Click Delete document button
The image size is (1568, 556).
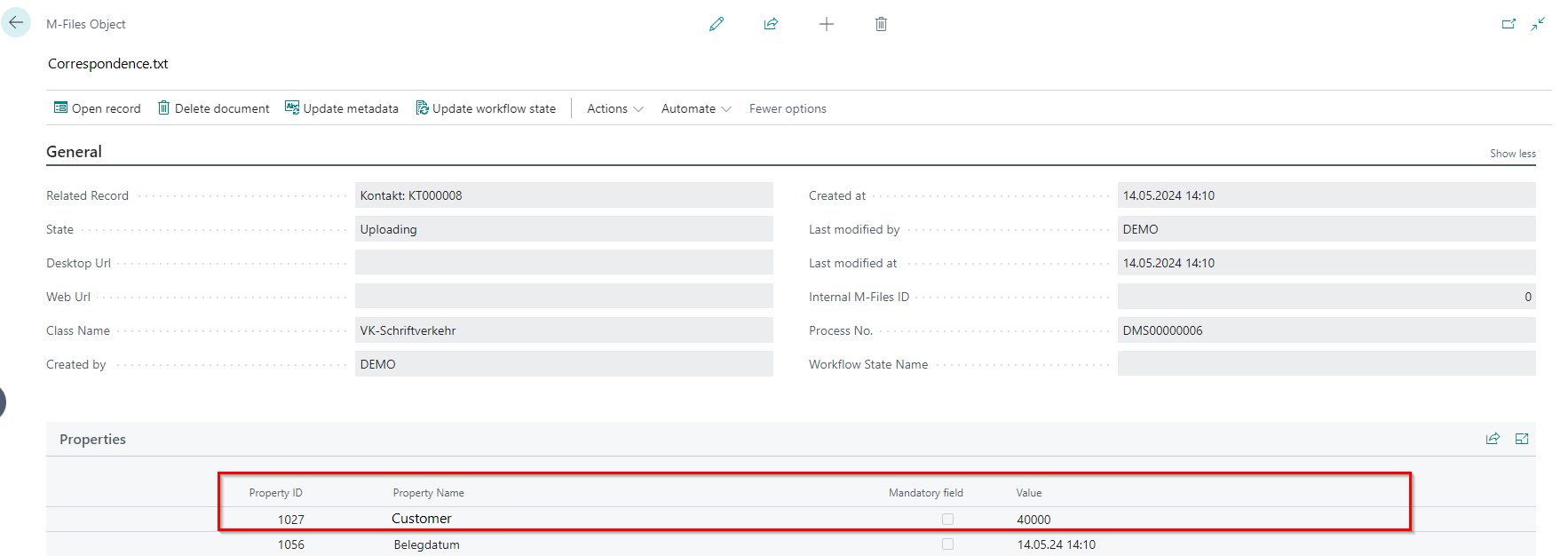pyautogui.click(x=213, y=108)
